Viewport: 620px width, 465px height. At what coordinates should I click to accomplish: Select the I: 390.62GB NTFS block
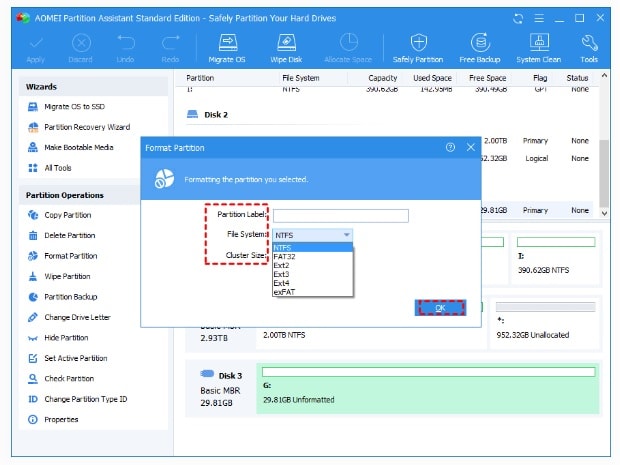click(x=556, y=259)
